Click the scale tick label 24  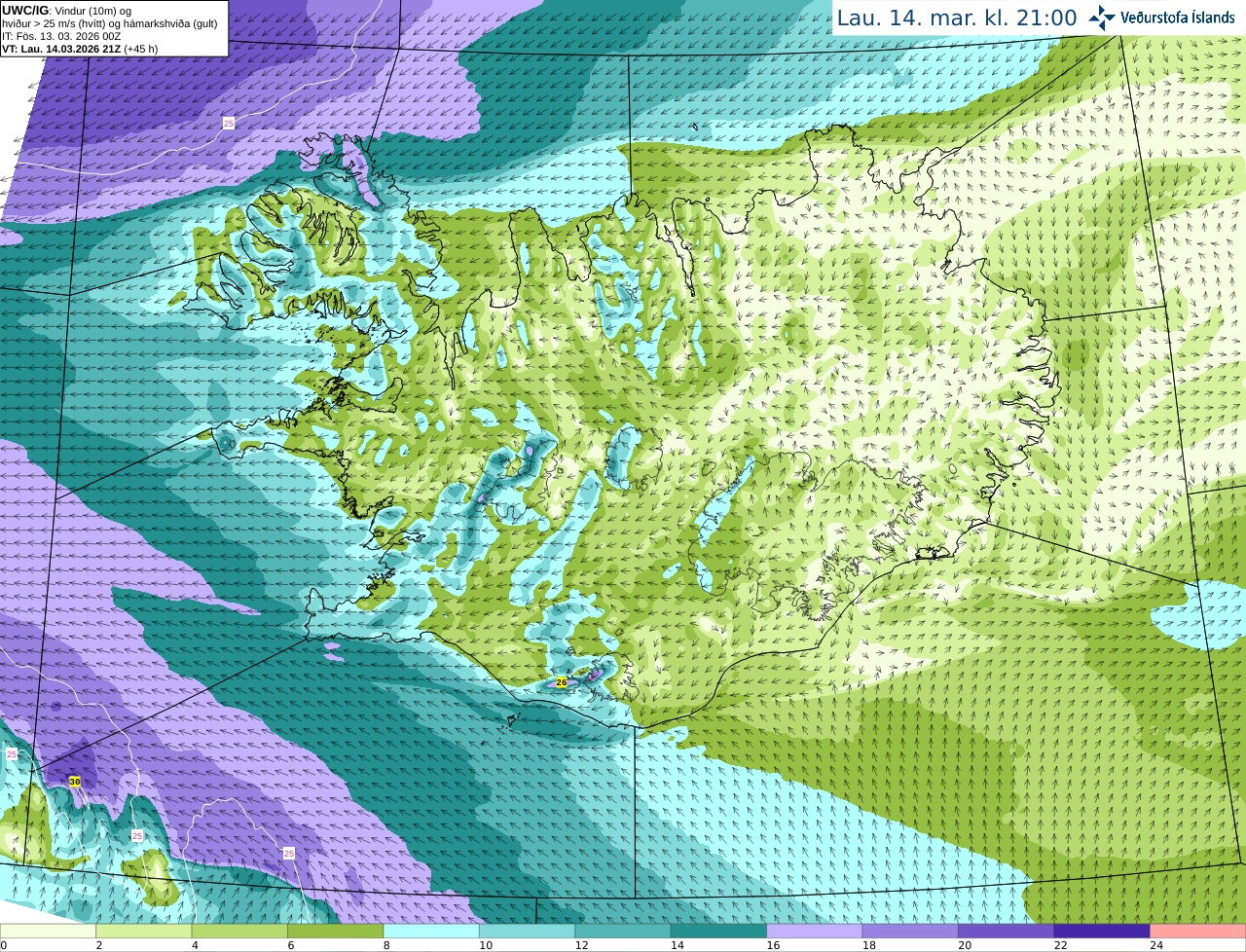tap(1156, 945)
